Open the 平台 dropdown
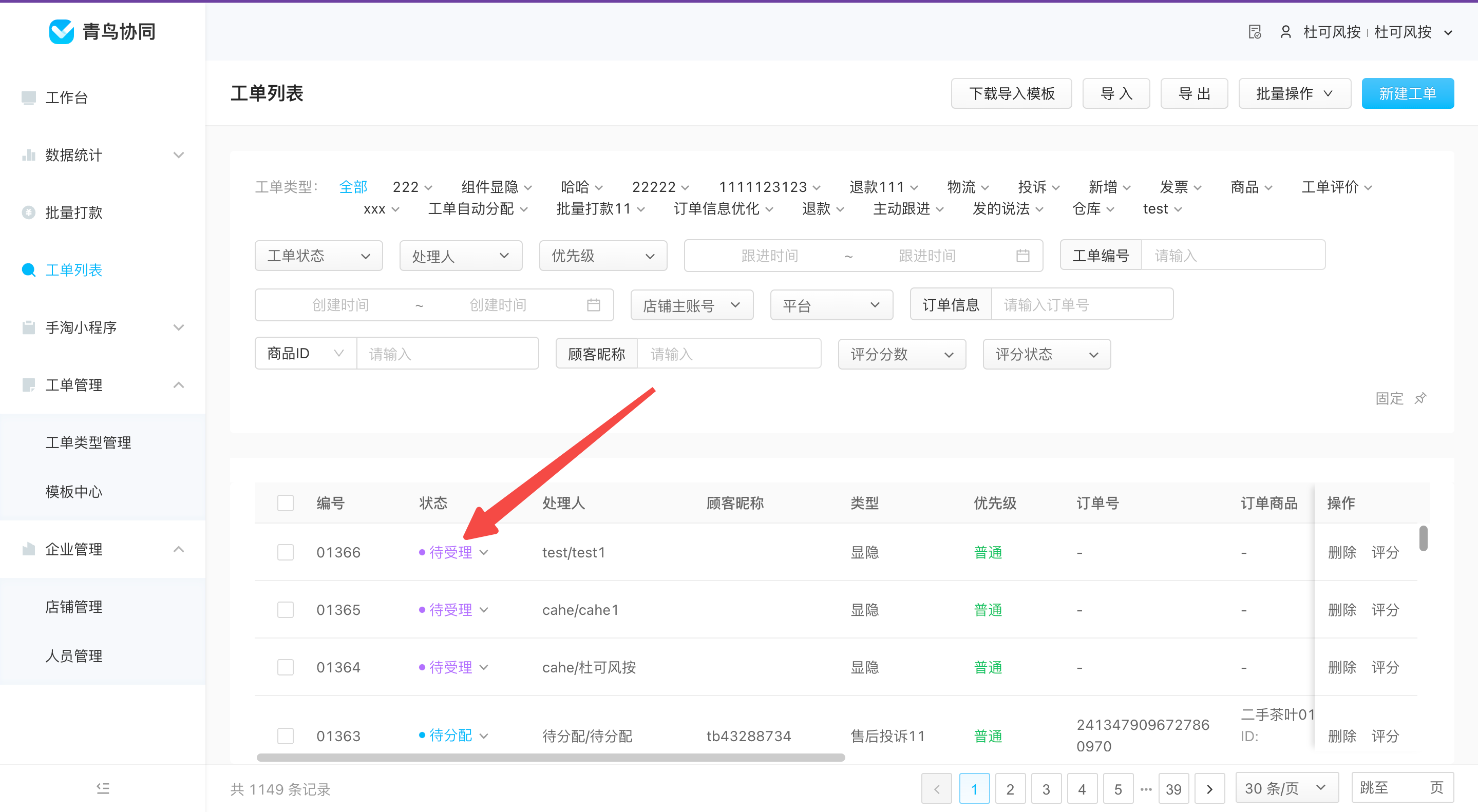 tap(831, 305)
